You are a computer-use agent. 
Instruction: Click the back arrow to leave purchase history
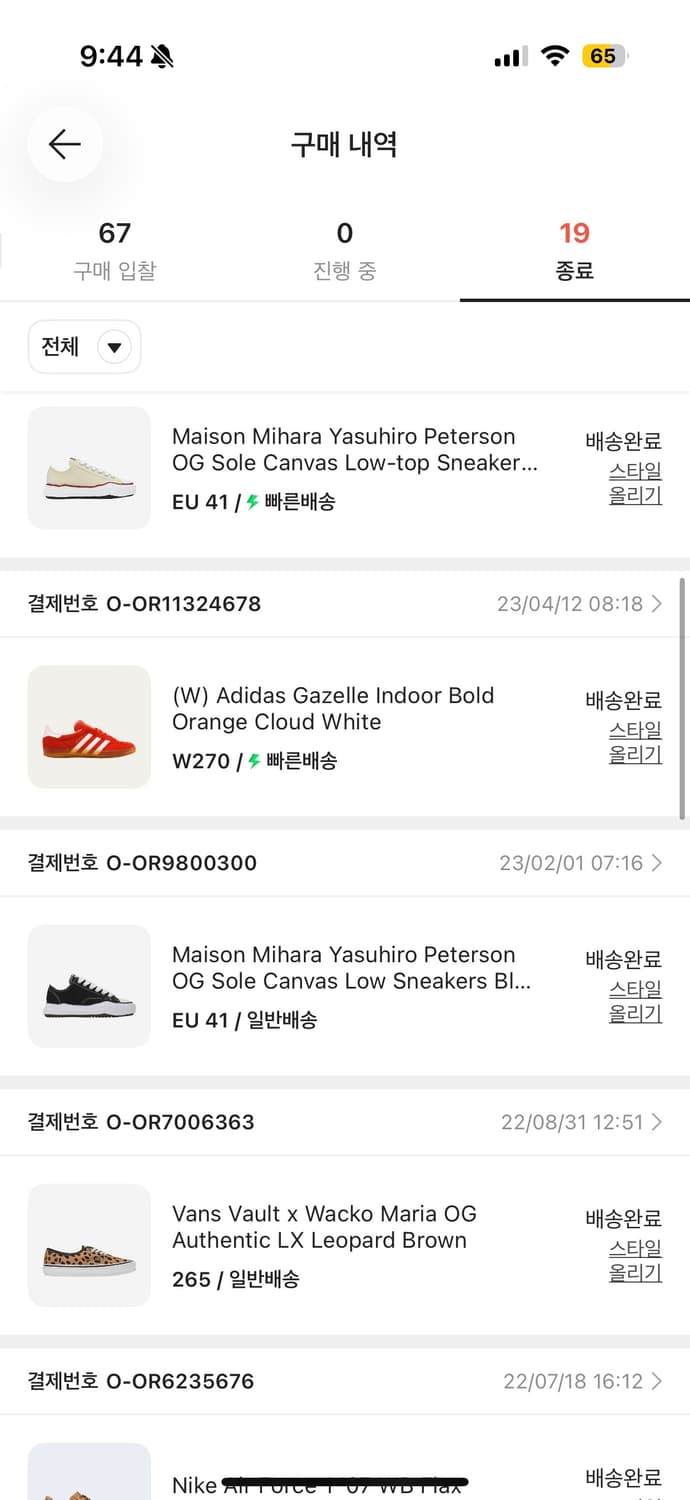64,144
